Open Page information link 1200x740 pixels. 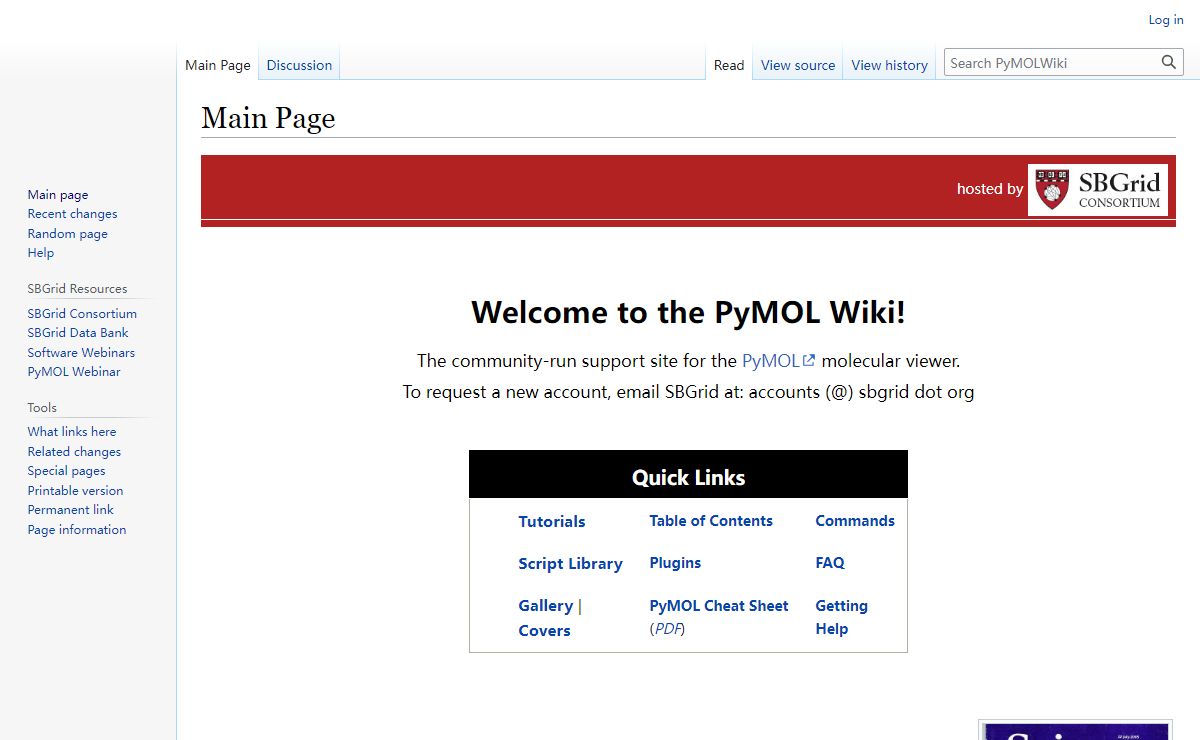click(77, 530)
